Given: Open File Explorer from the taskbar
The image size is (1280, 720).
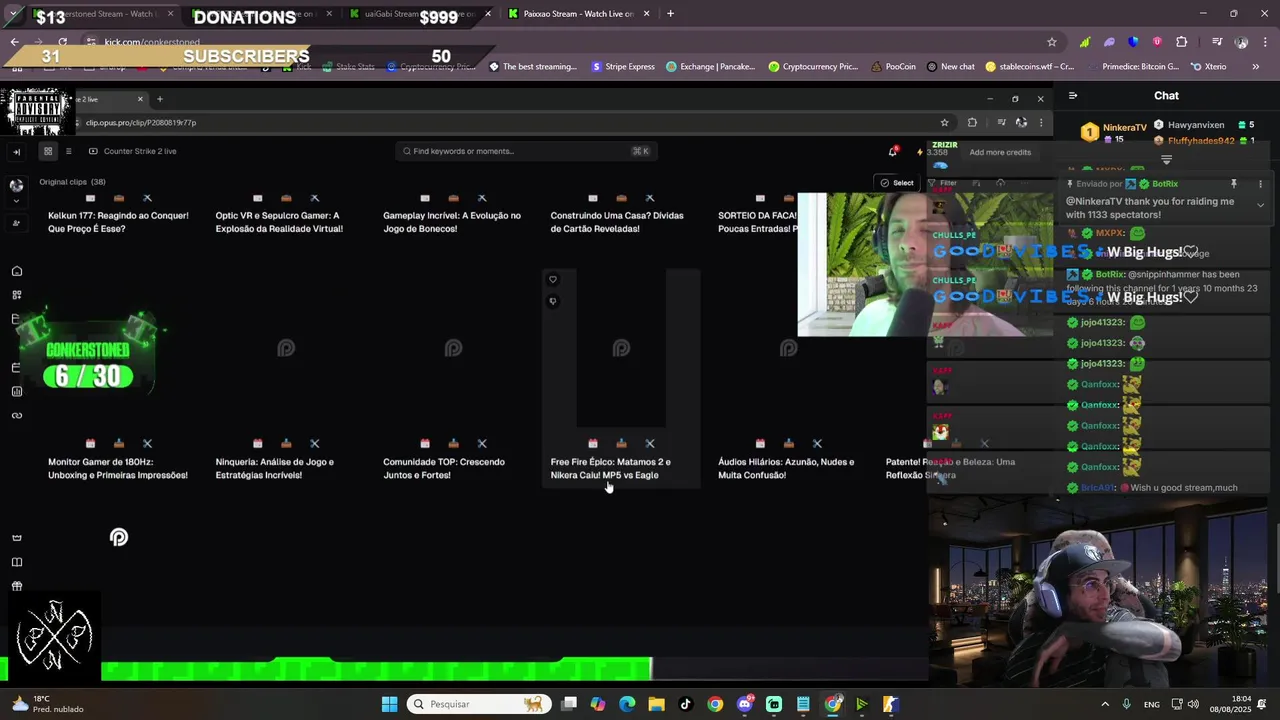Looking at the screenshot, I should [x=656, y=704].
